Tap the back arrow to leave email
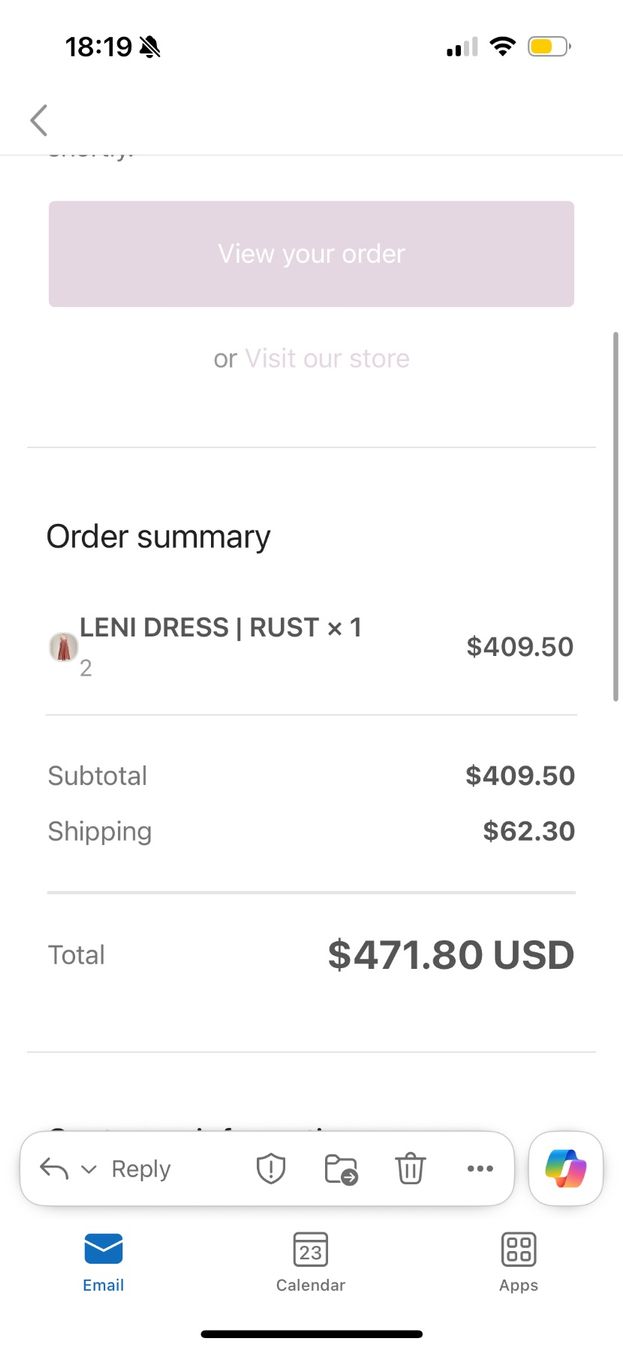Image resolution: width=623 pixels, height=1350 pixels. (39, 121)
